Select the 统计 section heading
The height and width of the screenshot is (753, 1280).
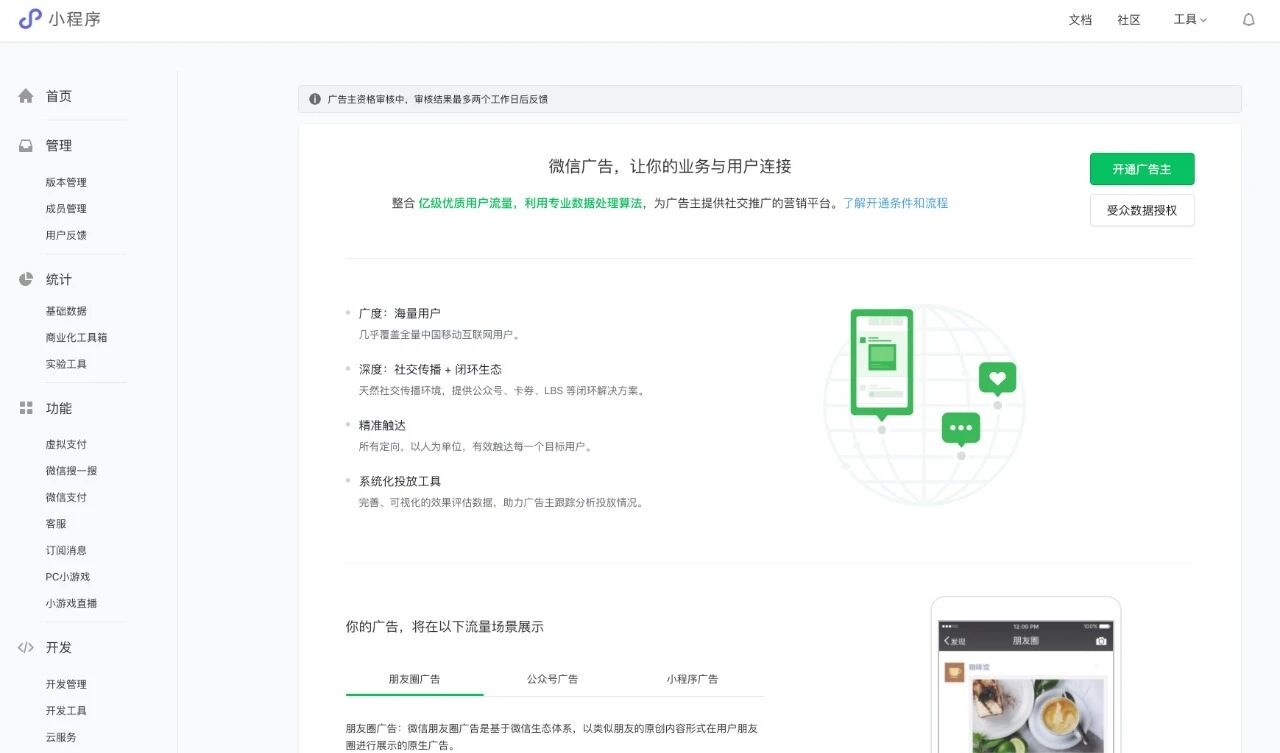(59, 279)
